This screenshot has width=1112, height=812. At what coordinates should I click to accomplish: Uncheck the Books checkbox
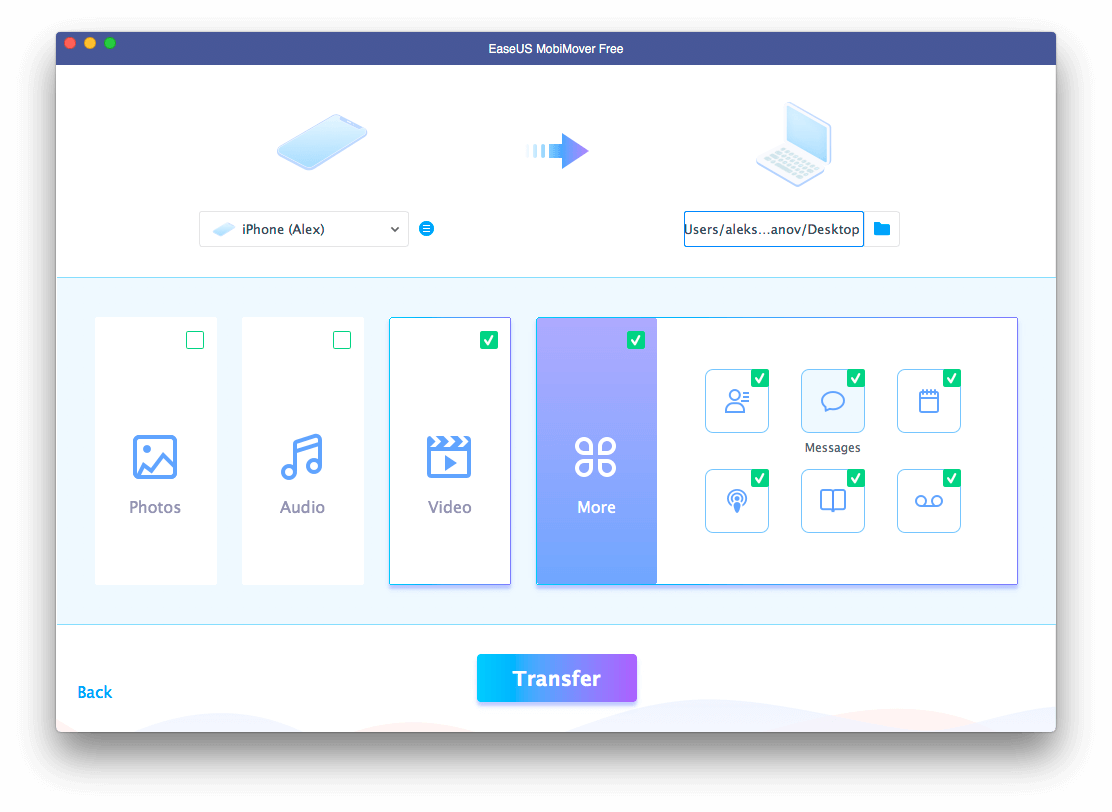856,478
